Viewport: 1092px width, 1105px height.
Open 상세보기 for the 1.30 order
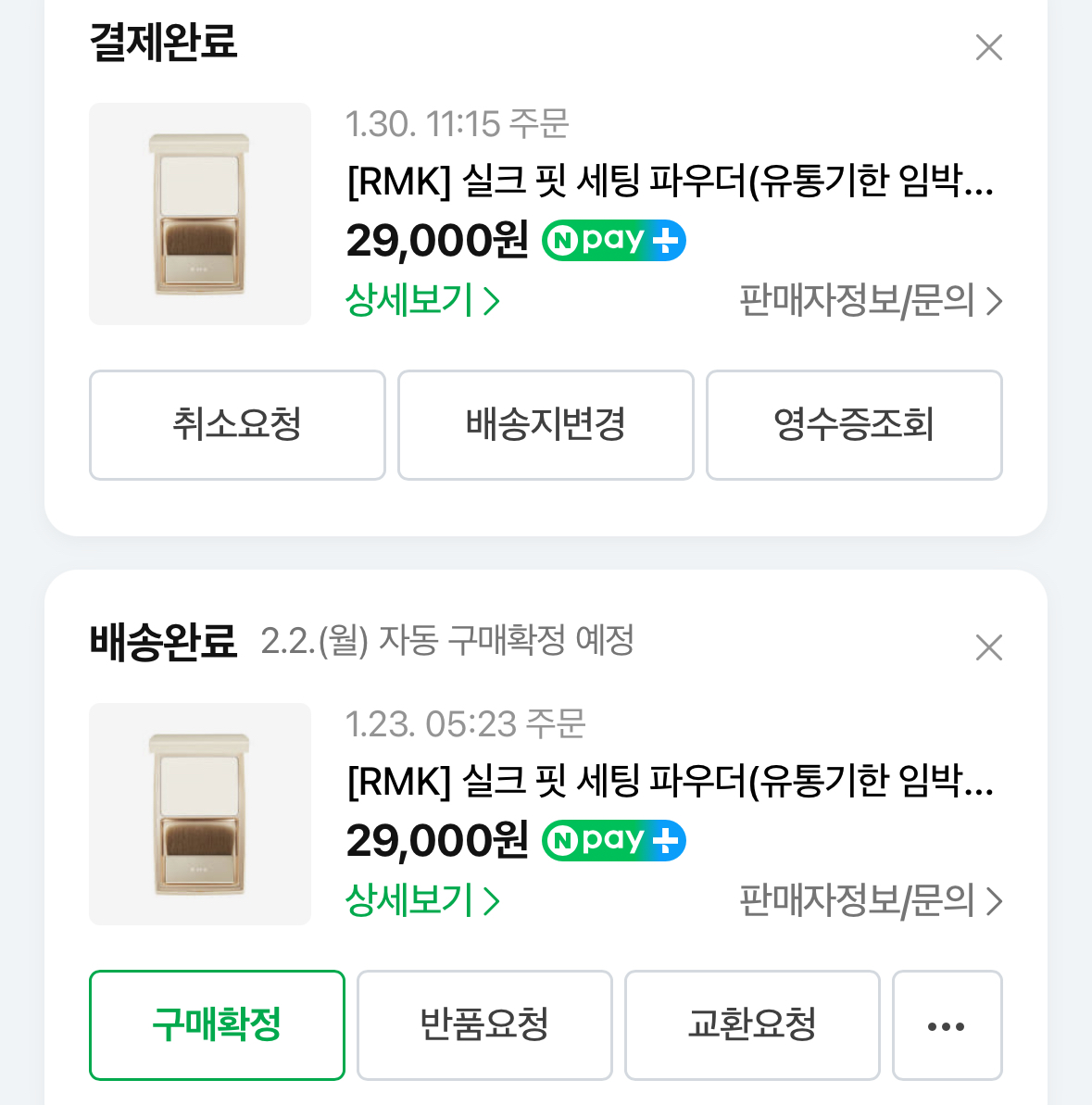[x=422, y=300]
